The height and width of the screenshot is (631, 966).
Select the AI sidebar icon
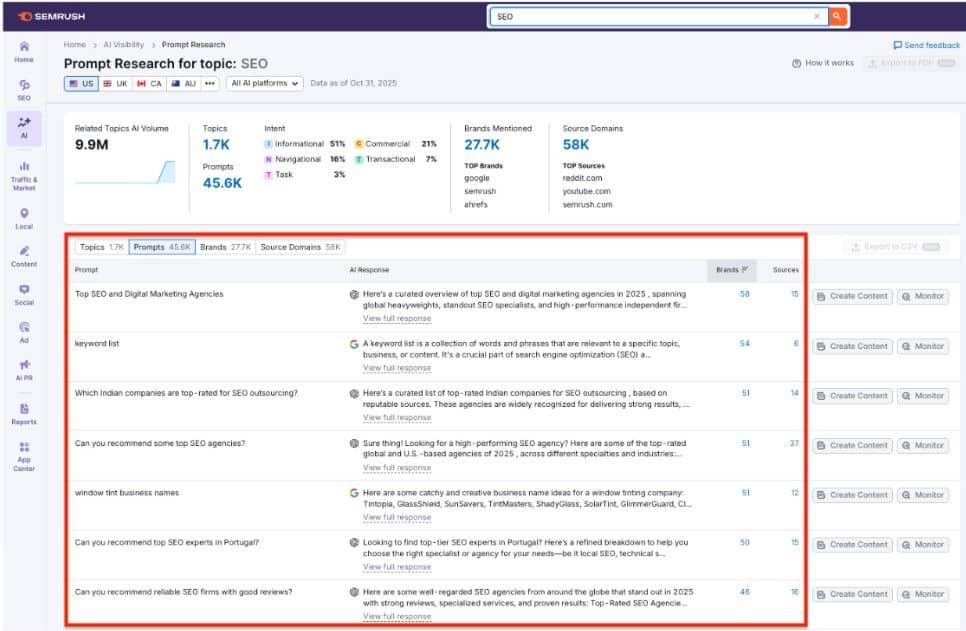[24, 128]
